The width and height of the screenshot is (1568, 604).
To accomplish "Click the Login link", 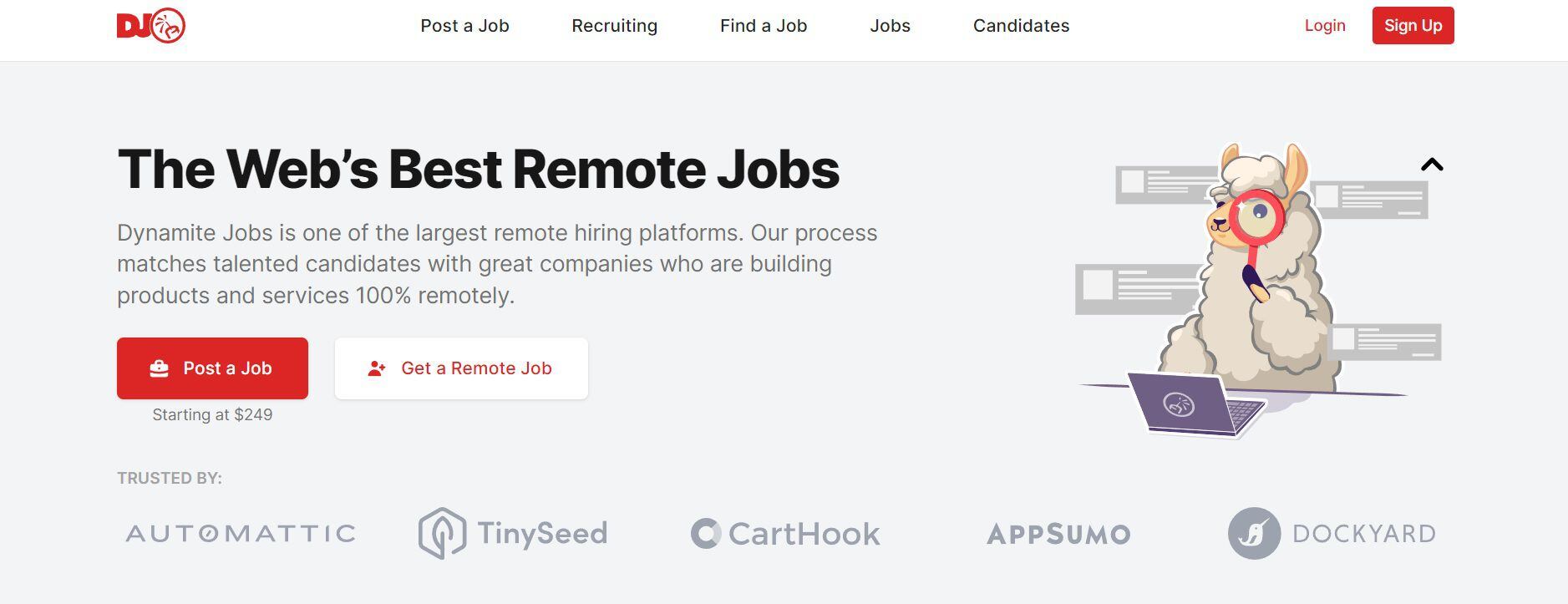I will (x=1325, y=26).
